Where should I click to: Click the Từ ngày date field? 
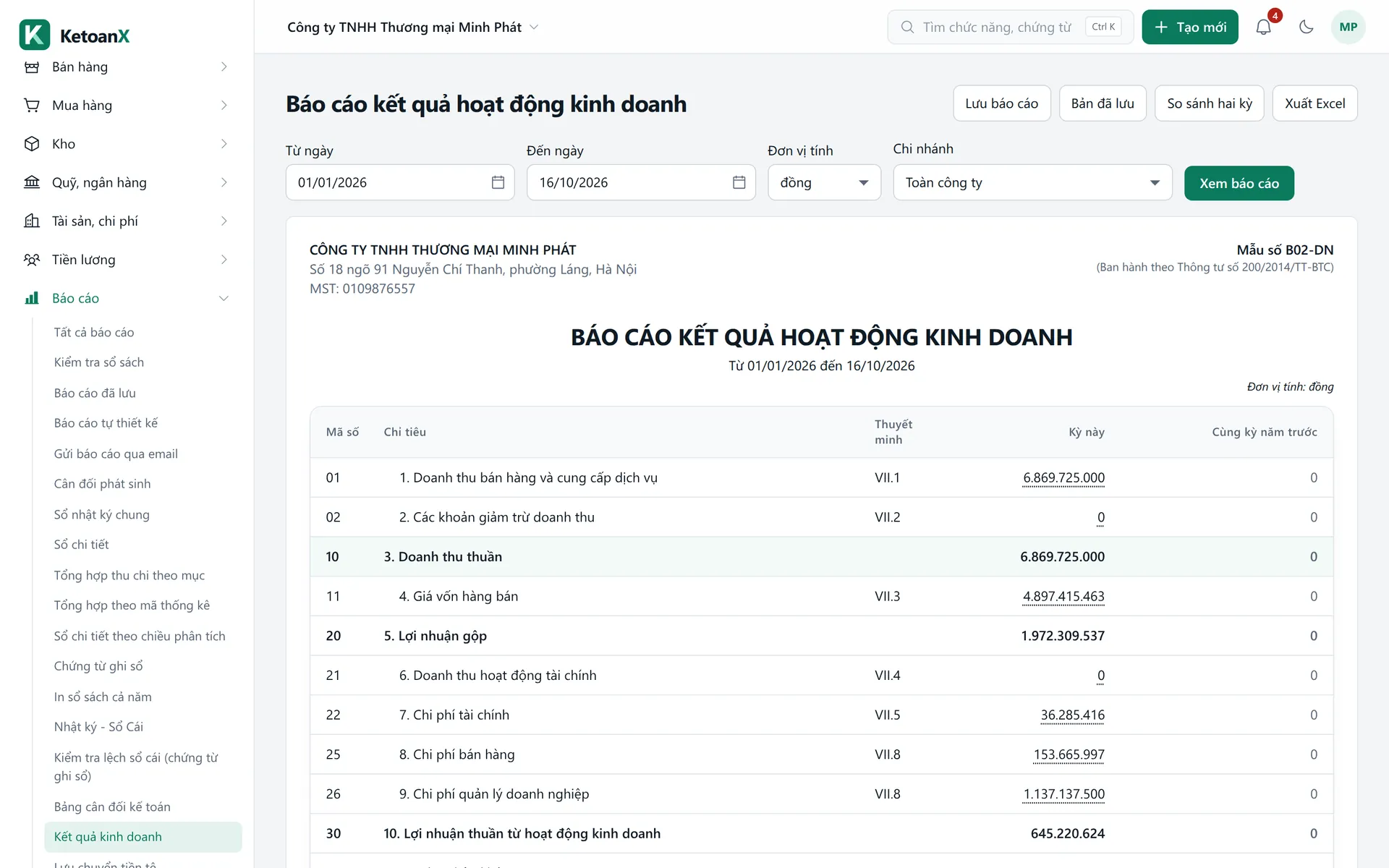pyautogui.click(x=400, y=182)
